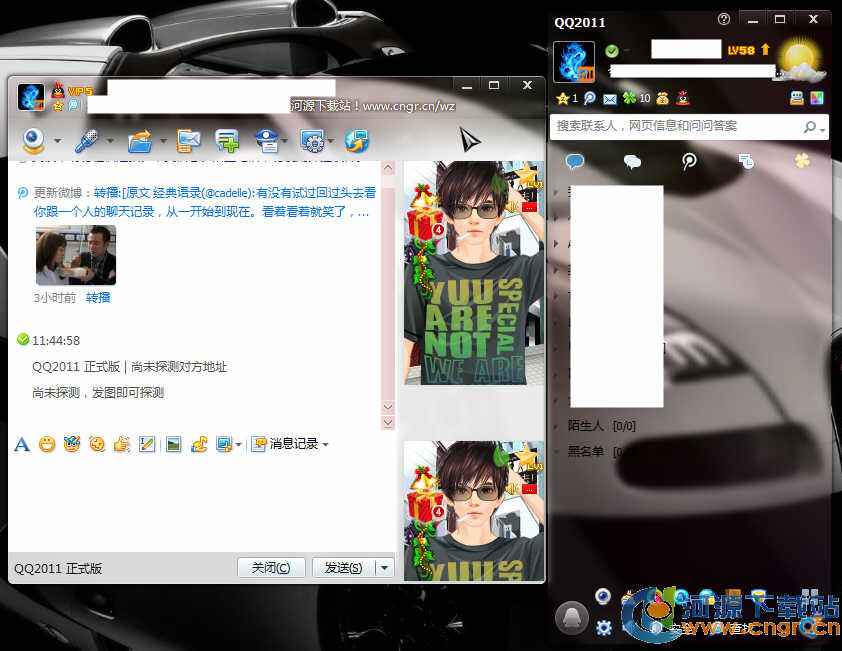Click the 转播 link under the thumbnail
This screenshot has height=651, width=842.
(x=98, y=297)
